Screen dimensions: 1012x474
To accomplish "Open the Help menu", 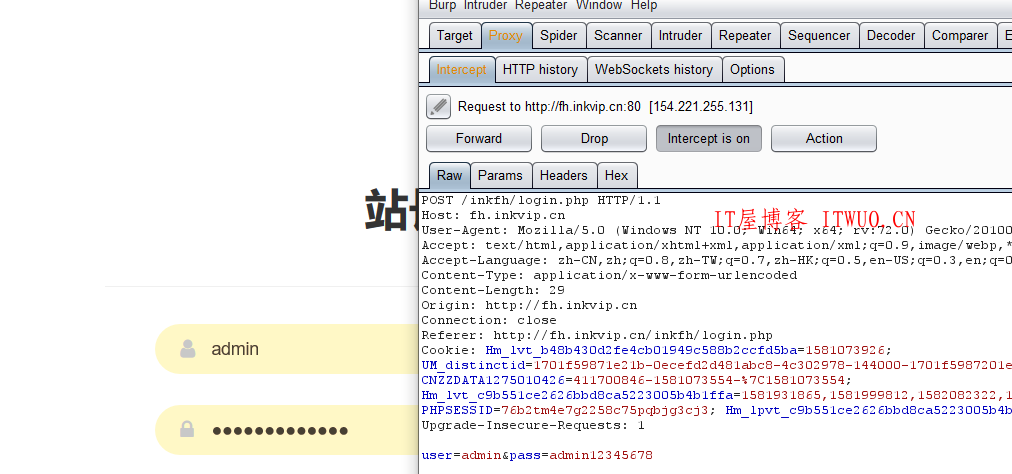I will 643,5.
